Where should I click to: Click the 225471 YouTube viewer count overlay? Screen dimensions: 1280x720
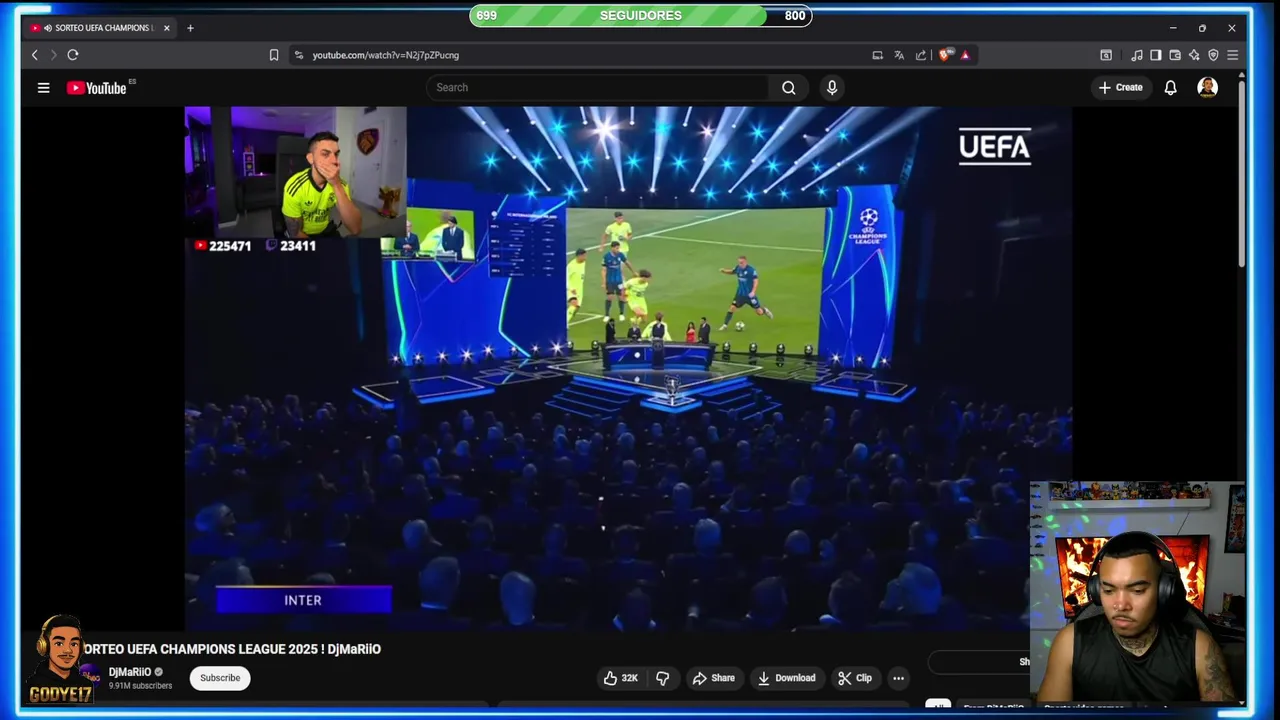[223, 246]
